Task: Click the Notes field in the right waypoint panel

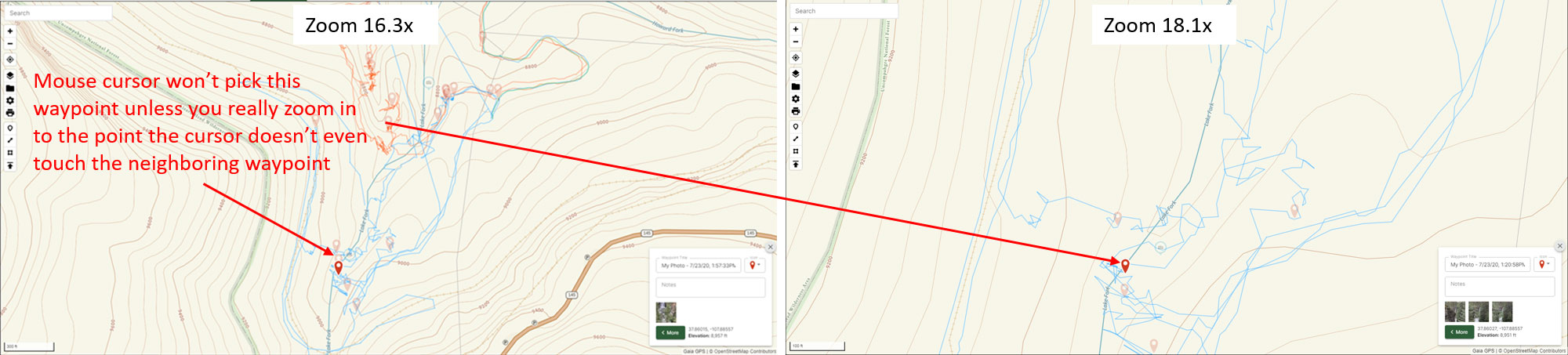Action: point(1500,286)
